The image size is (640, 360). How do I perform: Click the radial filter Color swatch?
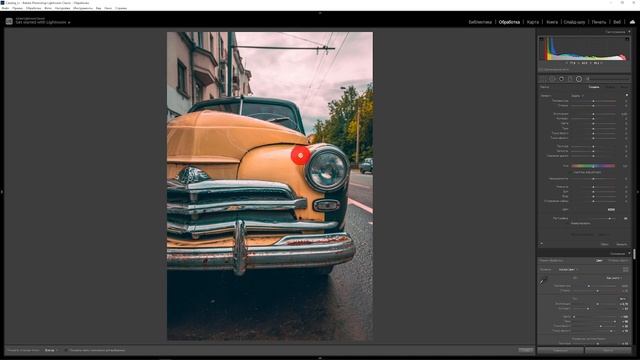click(611, 209)
